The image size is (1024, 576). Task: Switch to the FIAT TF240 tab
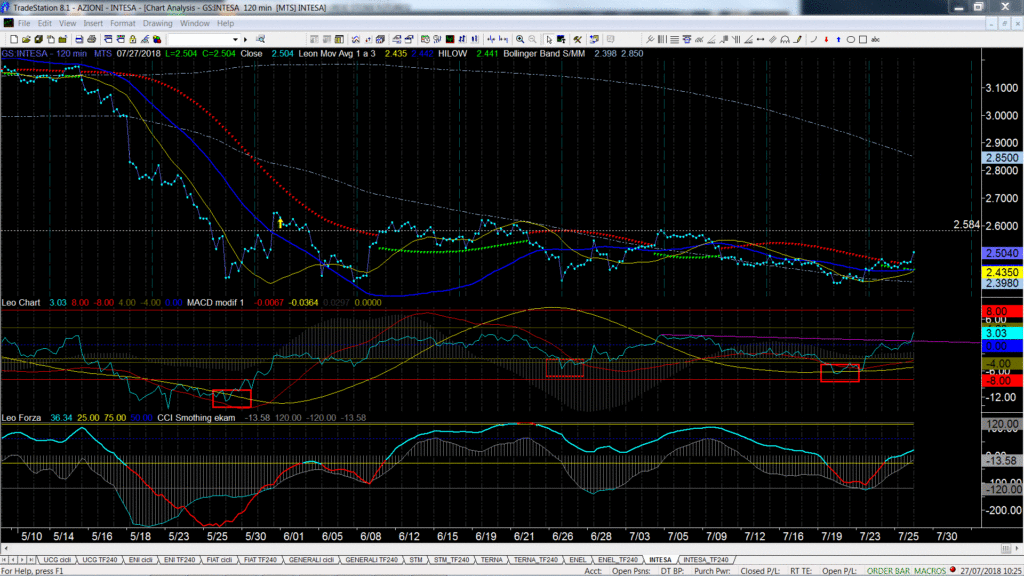click(x=260, y=560)
